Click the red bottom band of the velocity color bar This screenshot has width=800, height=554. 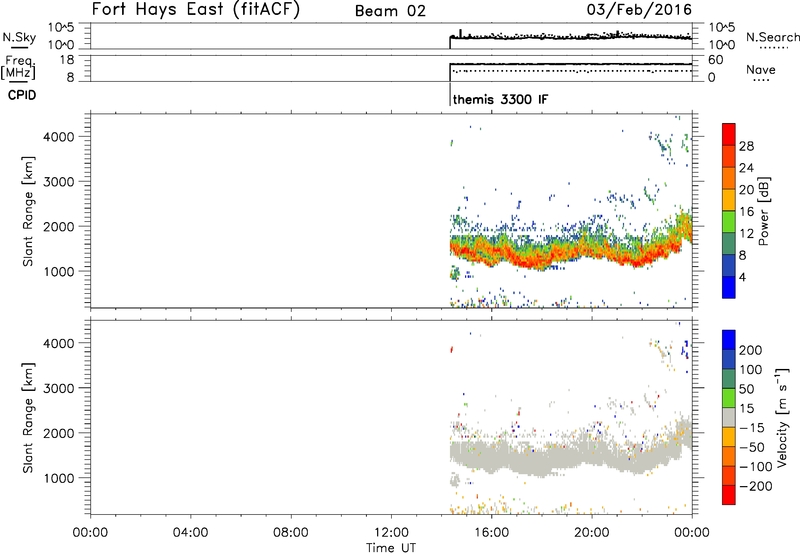(729, 495)
